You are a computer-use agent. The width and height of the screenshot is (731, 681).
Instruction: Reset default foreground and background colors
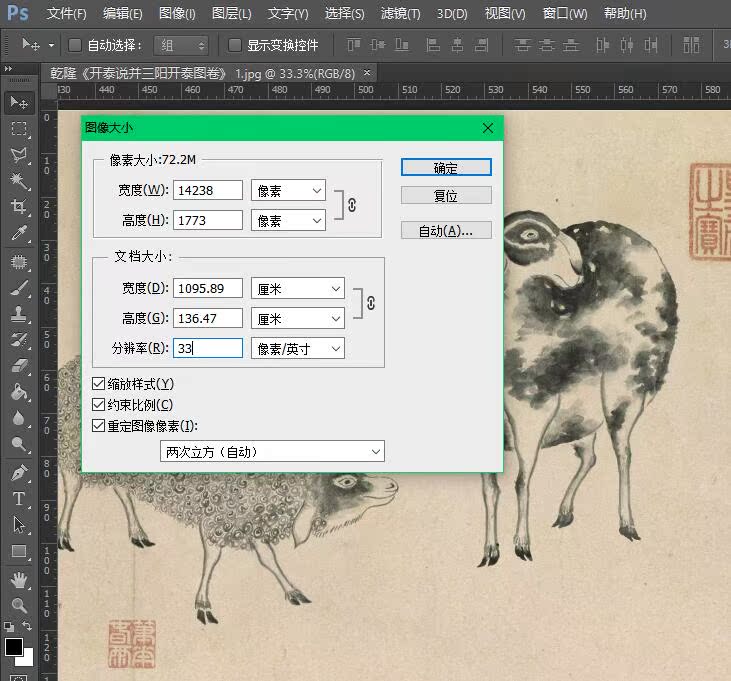[x=9, y=626]
